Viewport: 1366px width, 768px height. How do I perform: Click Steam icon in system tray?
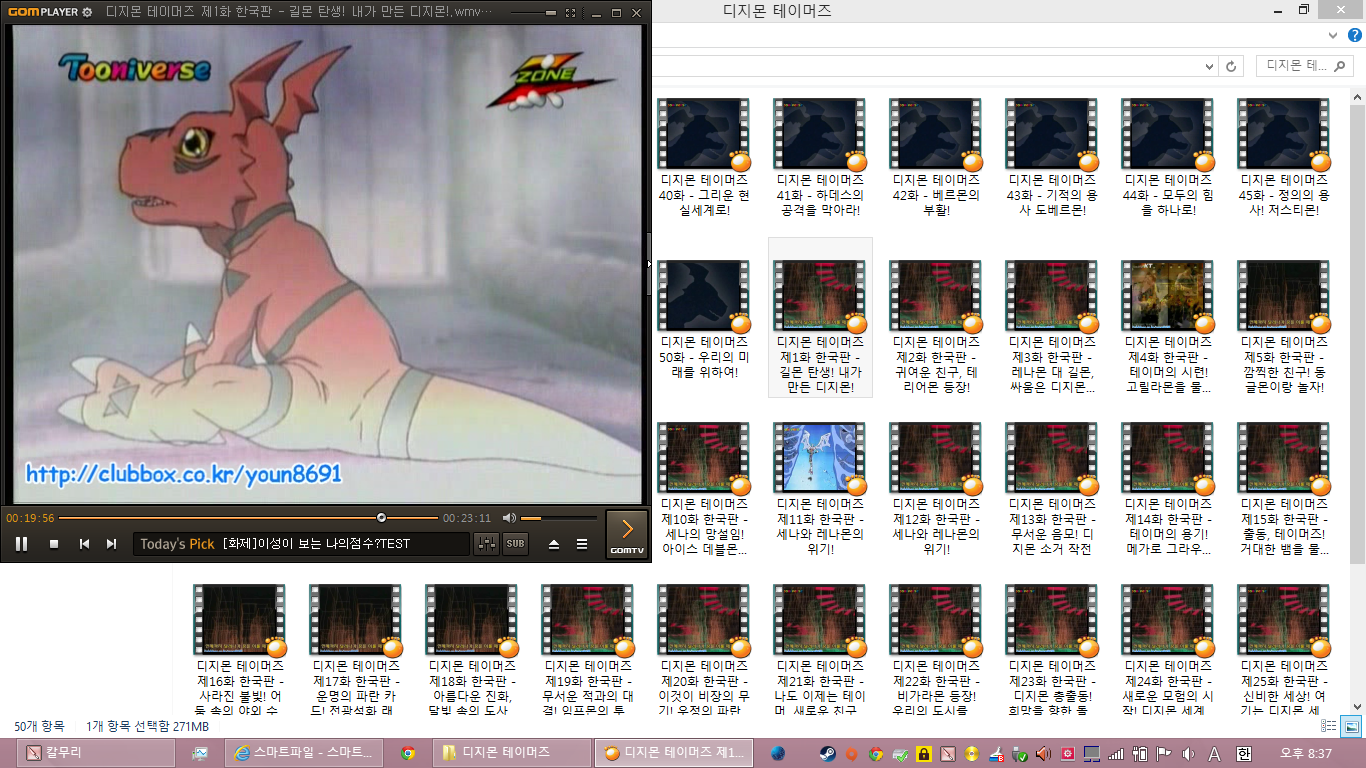[828, 753]
